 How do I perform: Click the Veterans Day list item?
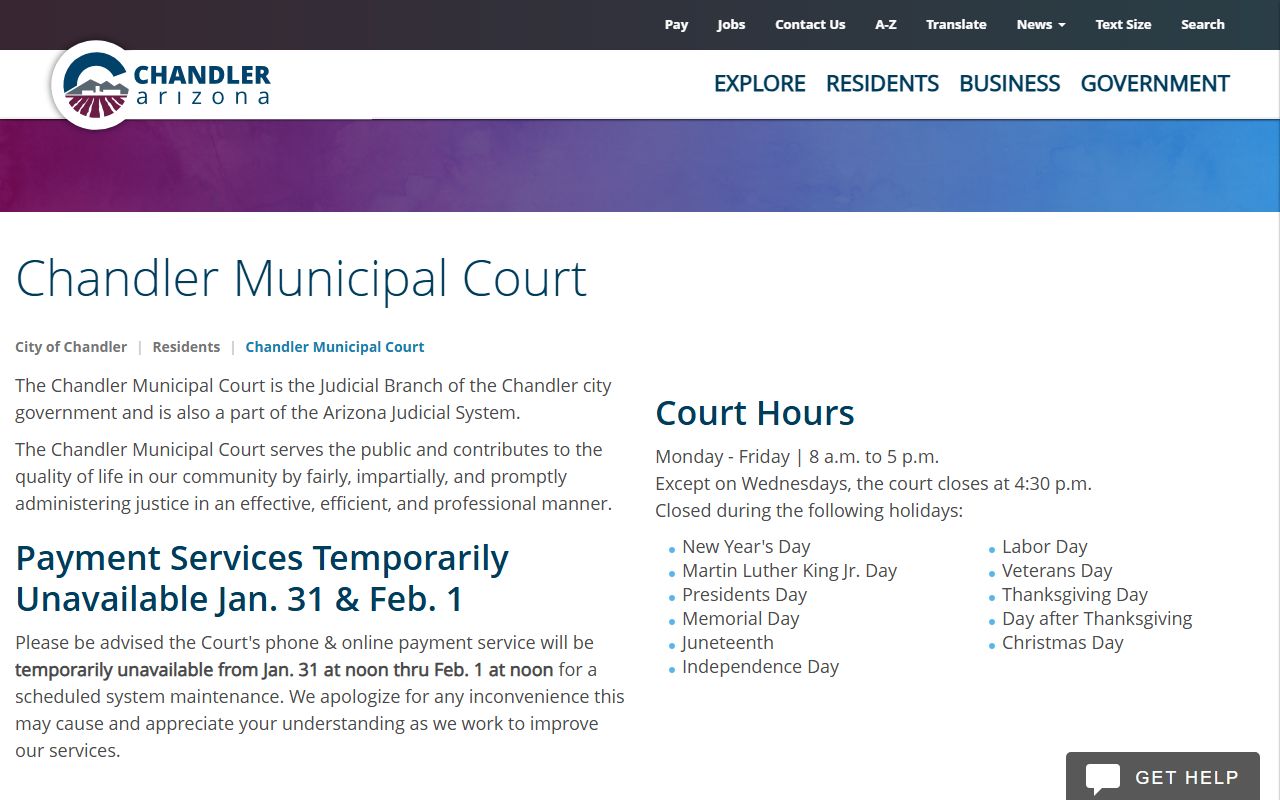[1057, 571]
